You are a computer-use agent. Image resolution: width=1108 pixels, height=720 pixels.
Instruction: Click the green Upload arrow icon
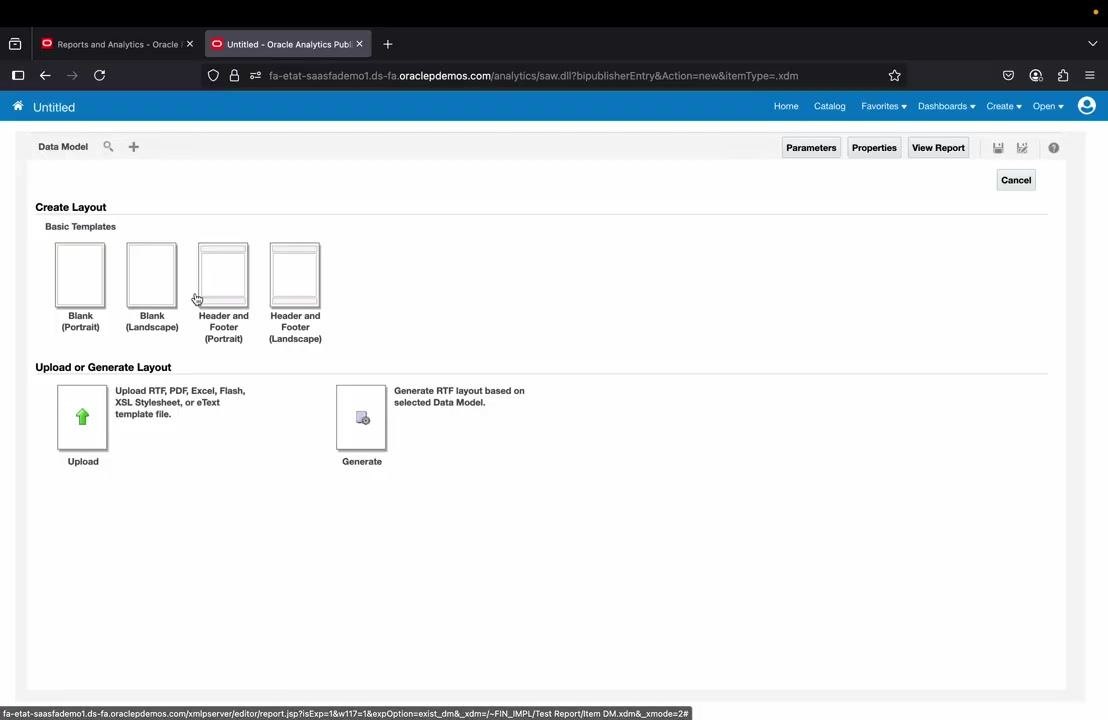[x=82, y=417]
